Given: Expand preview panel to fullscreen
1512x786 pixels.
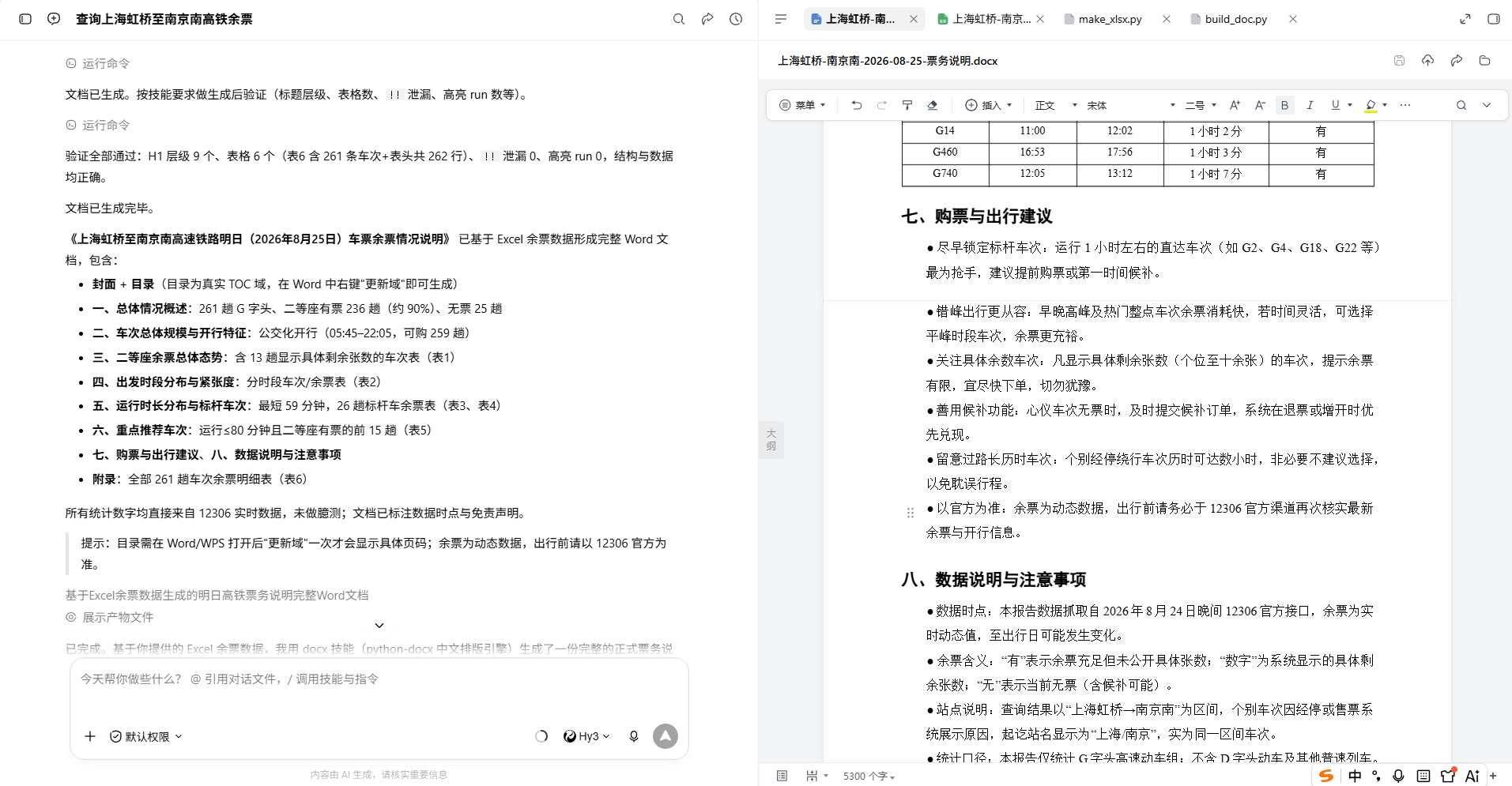Looking at the screenshot, I should pos(1465,19).
